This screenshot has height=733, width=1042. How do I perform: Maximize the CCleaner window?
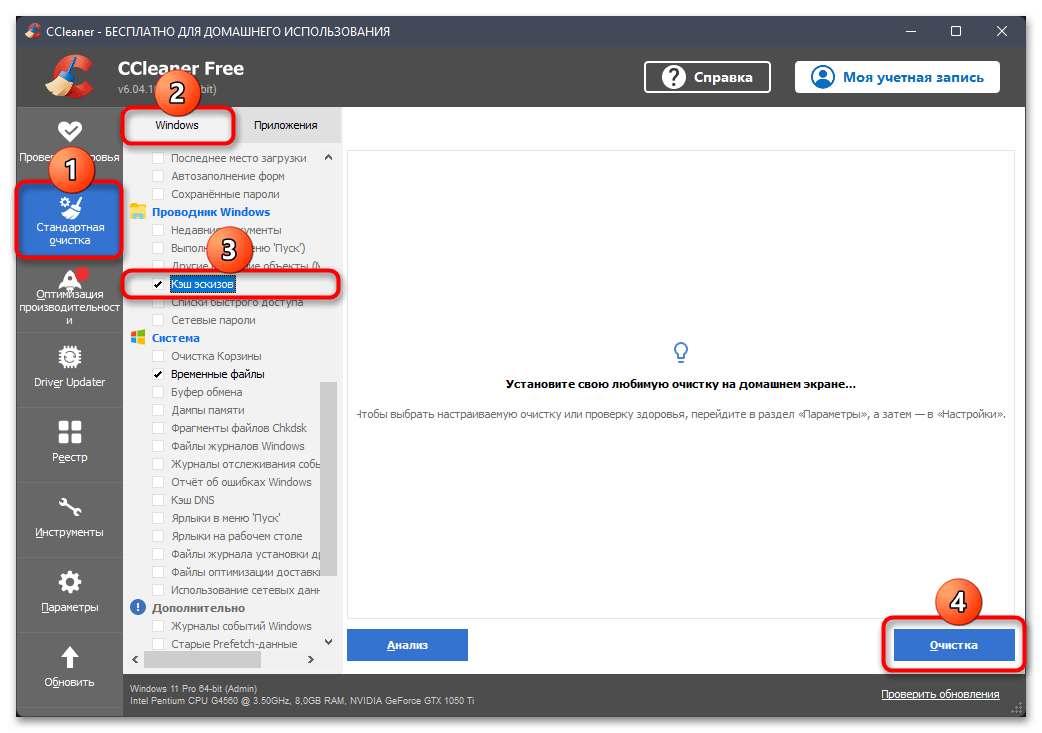click(956, 31)
